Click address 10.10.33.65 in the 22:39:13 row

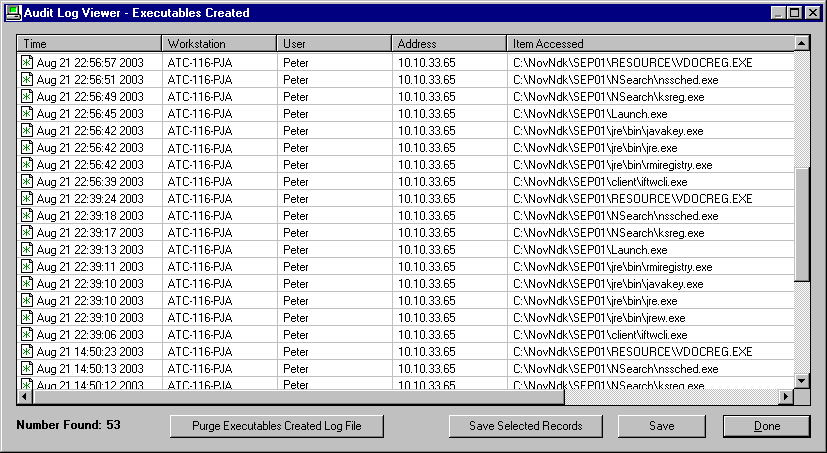427,250
